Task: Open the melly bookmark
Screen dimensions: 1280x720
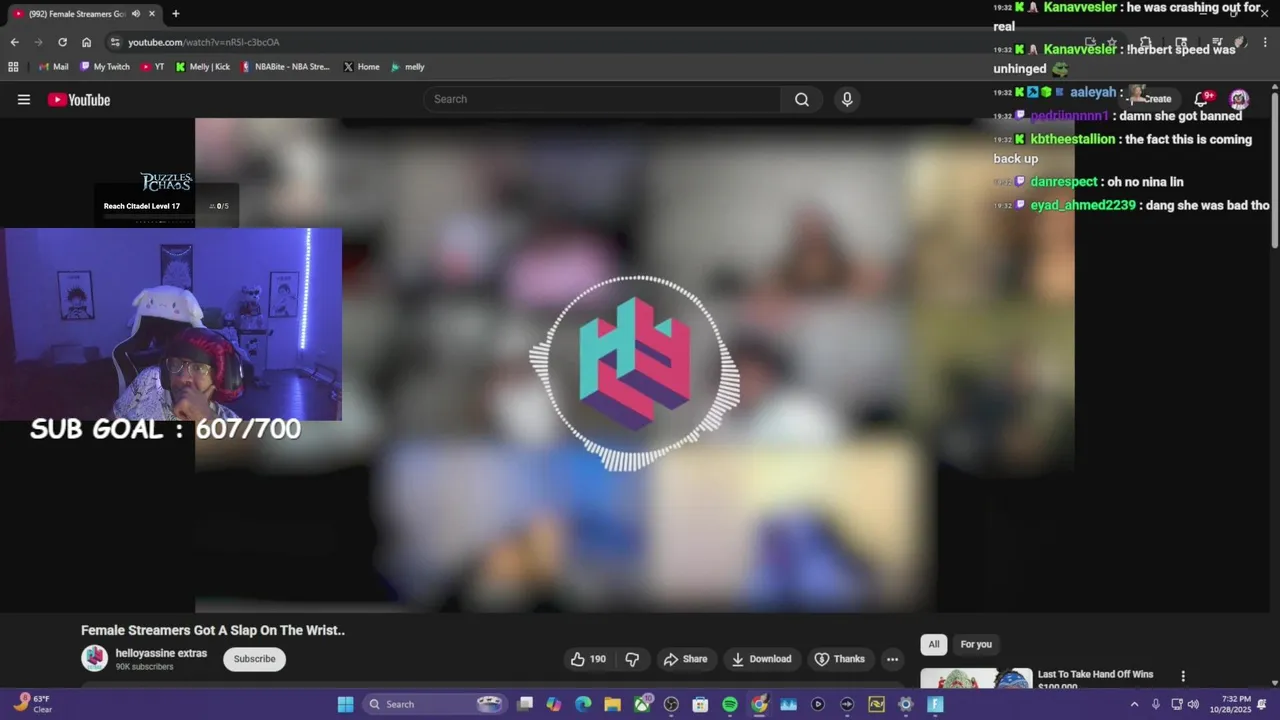Action: click(x=408, y=67)
